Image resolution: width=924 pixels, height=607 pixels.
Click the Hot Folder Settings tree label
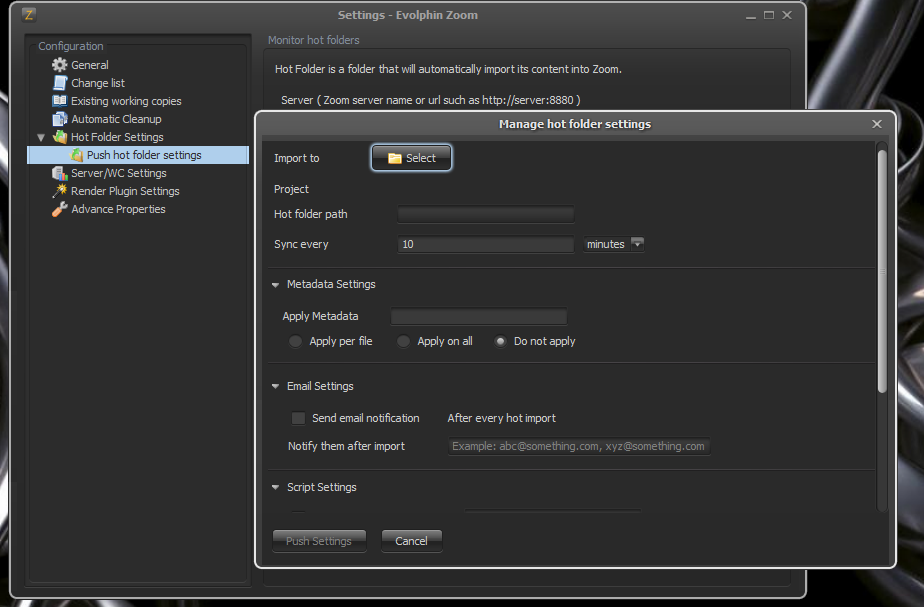(x=117, y=137)
